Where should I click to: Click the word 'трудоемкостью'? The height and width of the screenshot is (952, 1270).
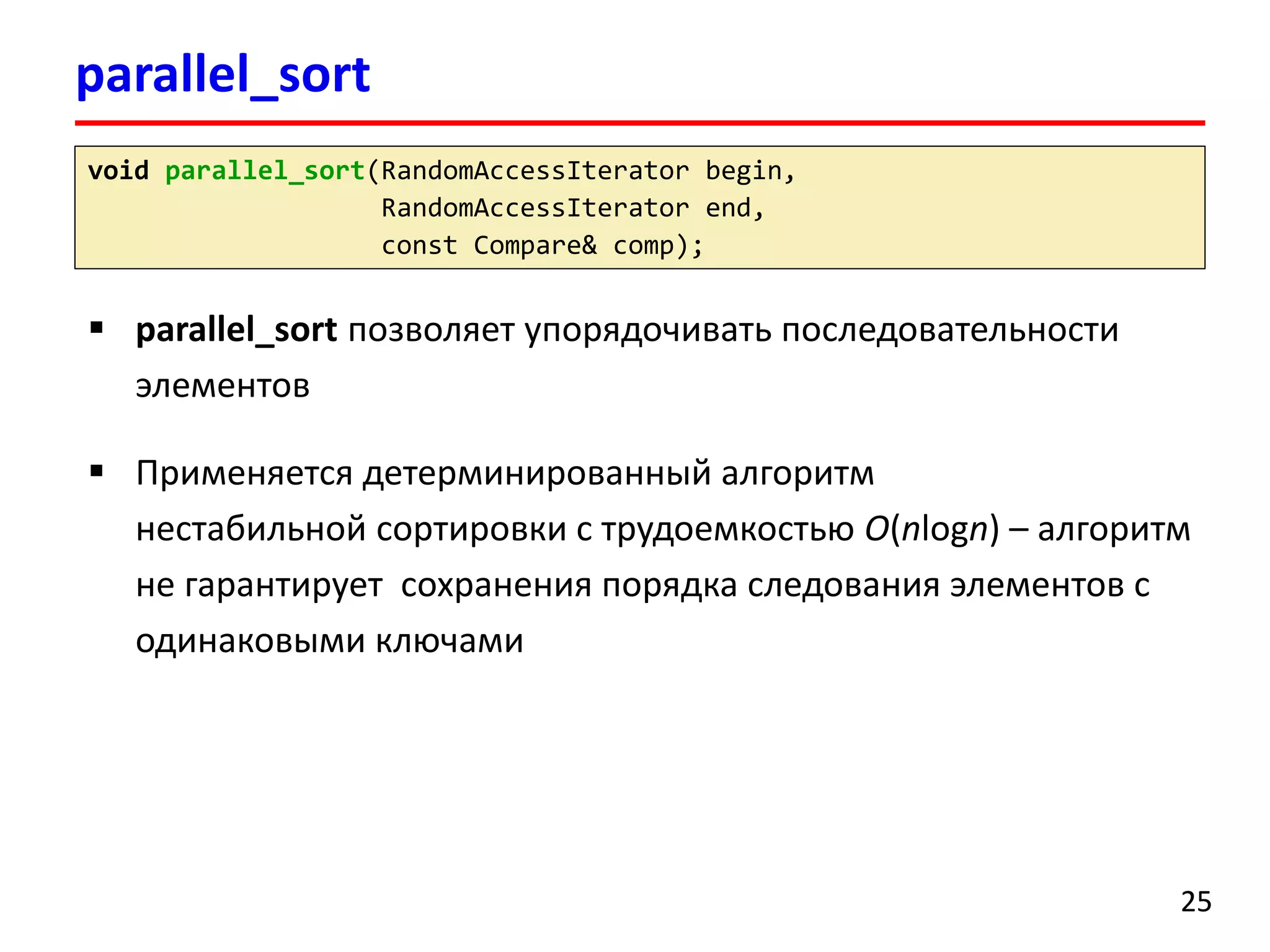(728, 532)
